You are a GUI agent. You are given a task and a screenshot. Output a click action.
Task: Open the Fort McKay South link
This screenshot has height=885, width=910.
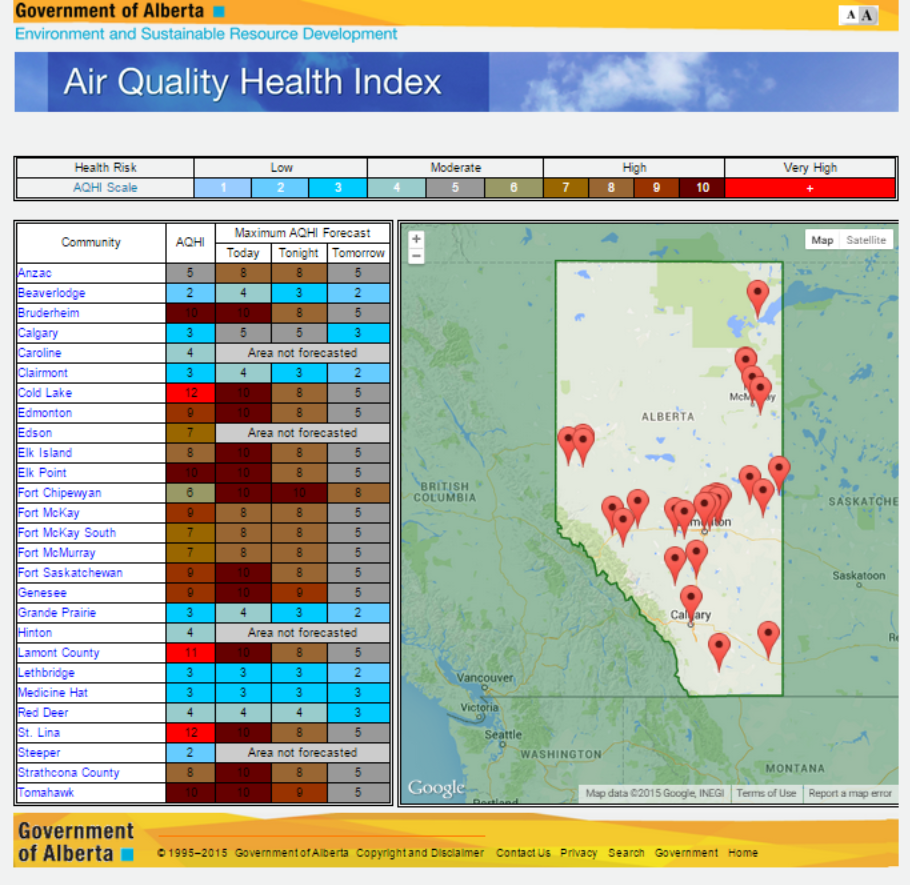(x=67, y=533)
